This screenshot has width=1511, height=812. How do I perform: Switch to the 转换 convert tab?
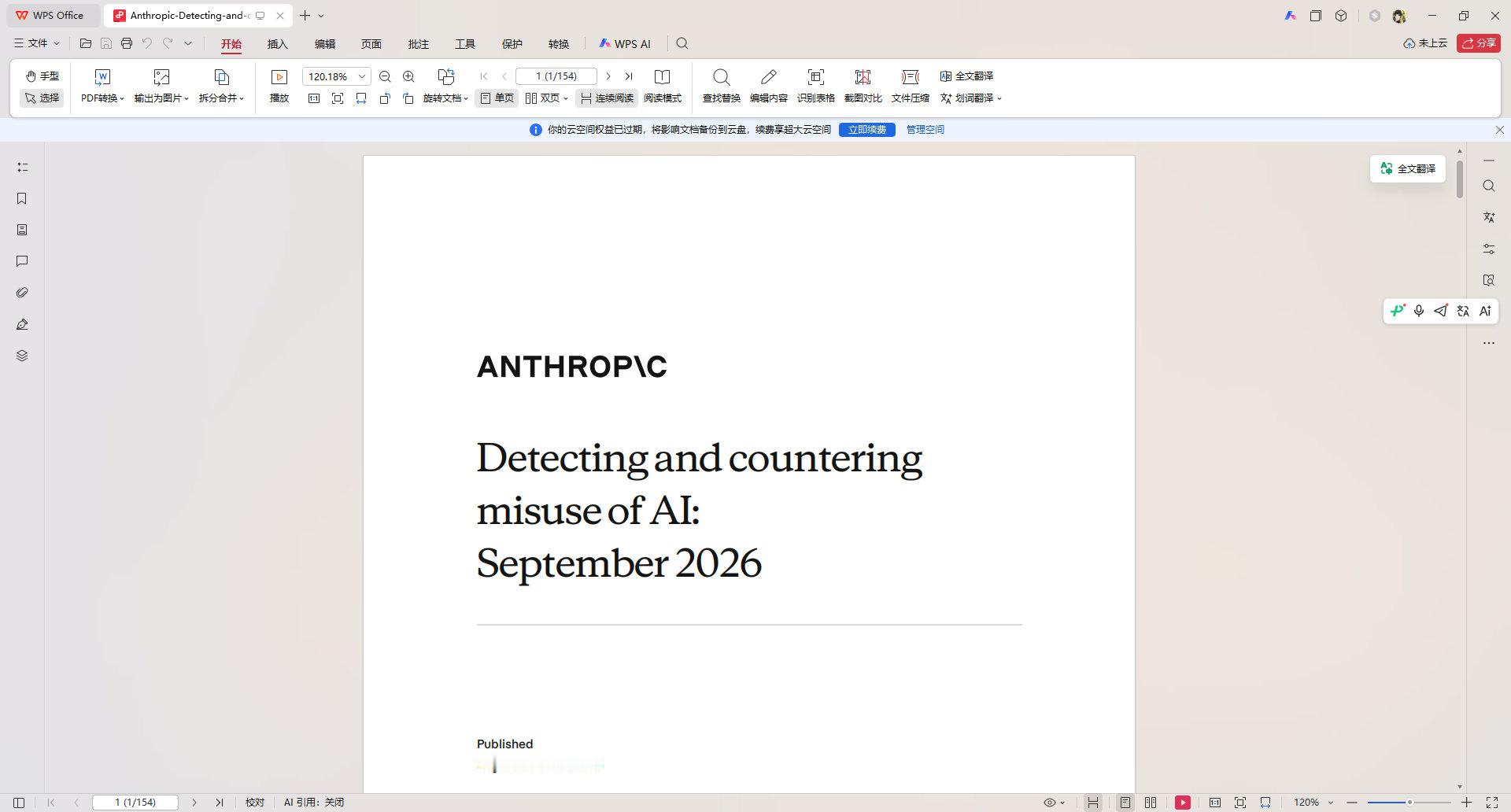click(x=559, y=44)
